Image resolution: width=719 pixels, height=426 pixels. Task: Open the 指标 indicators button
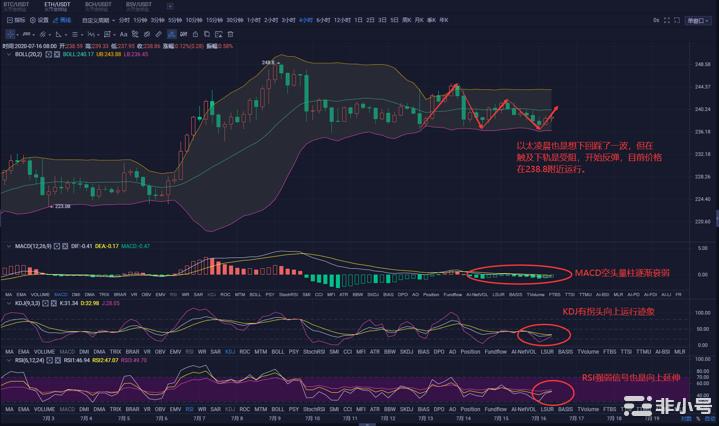[16, 20]
